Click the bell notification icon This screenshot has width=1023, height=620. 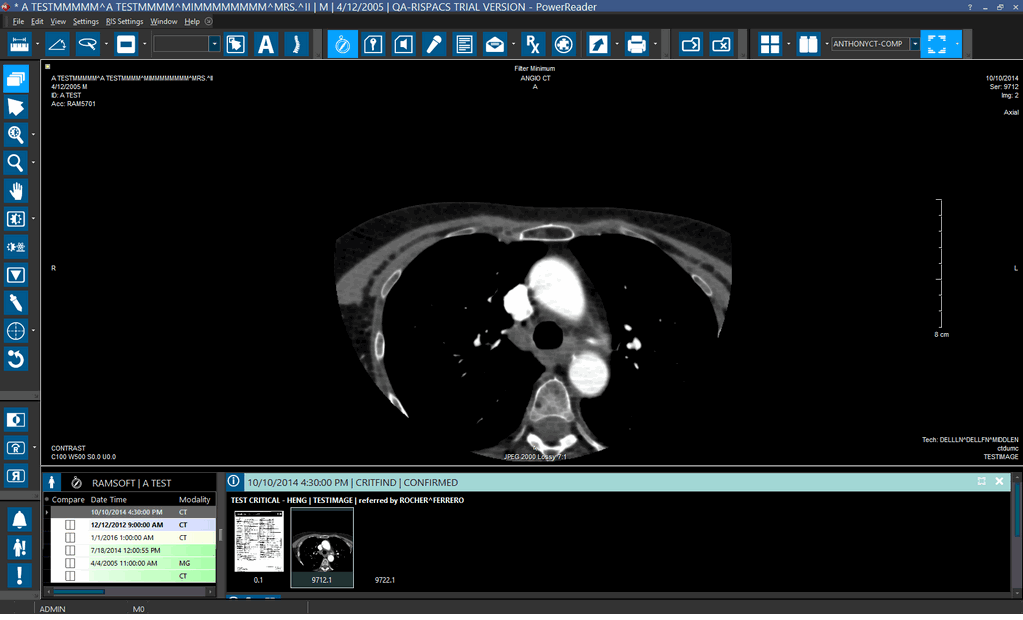19,519
